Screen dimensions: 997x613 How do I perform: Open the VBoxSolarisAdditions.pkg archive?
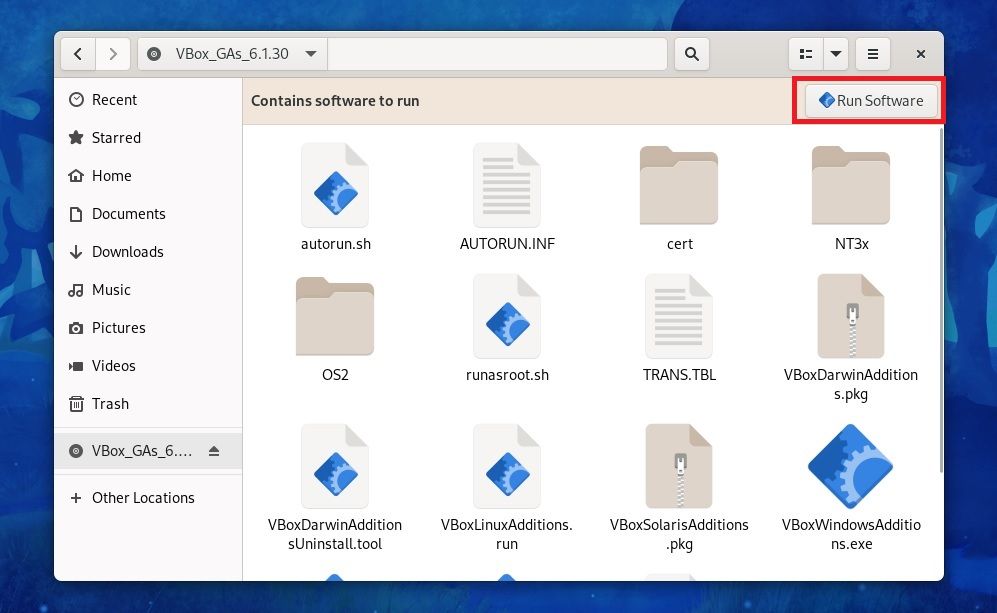[679, 466]
